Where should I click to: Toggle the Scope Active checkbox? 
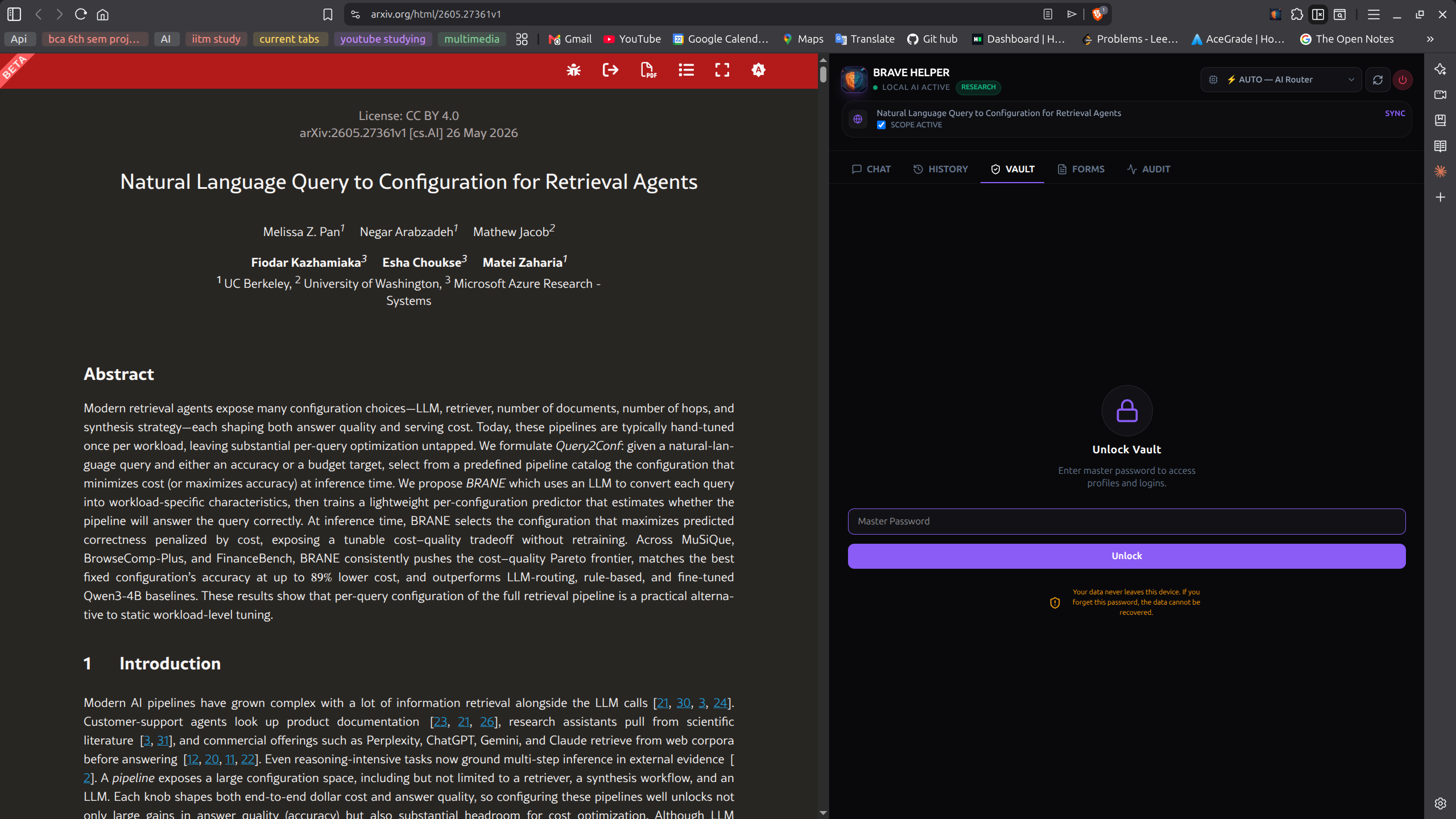point(881,125)
